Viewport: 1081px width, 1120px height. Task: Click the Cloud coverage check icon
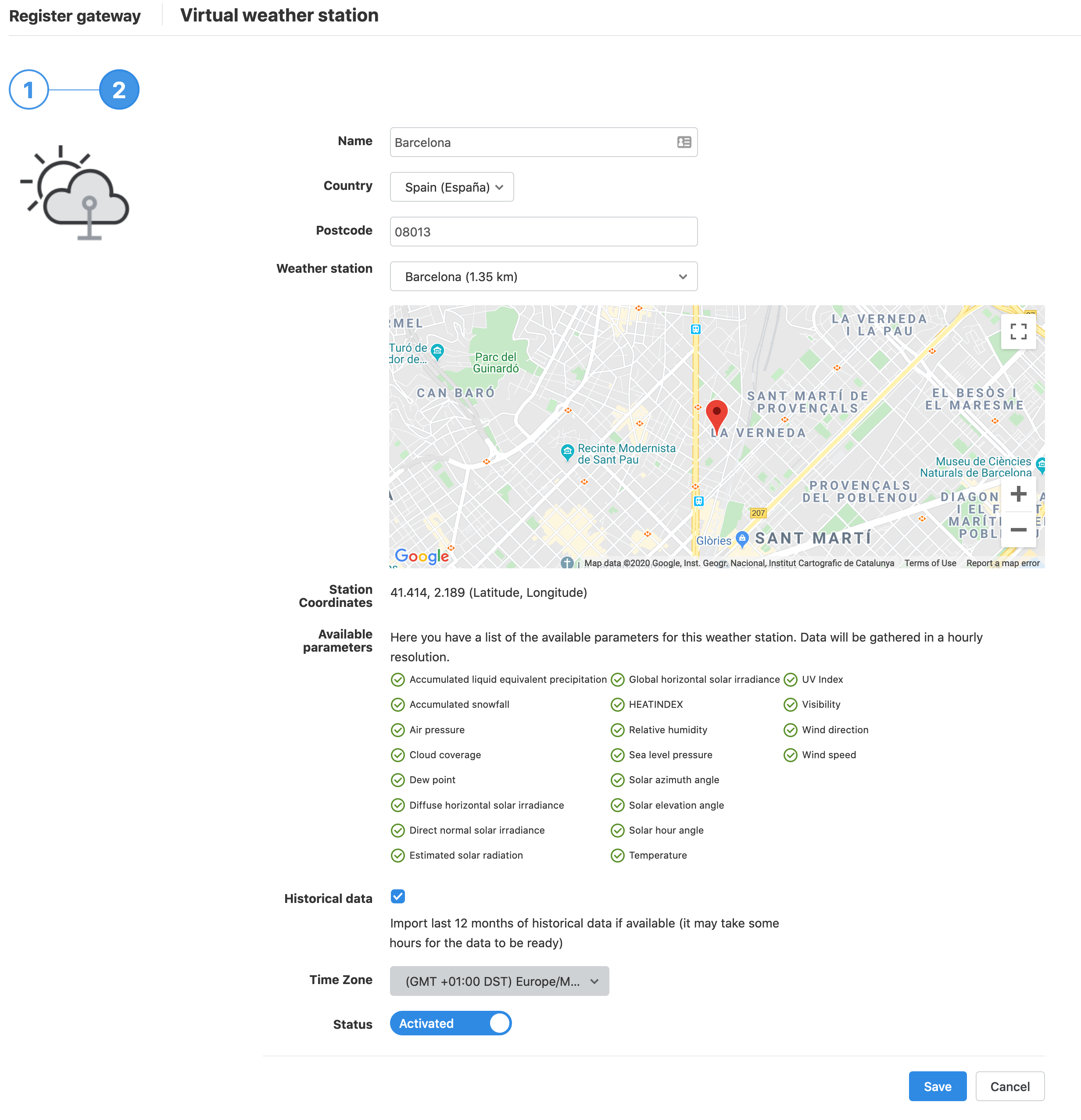(398, 755)
